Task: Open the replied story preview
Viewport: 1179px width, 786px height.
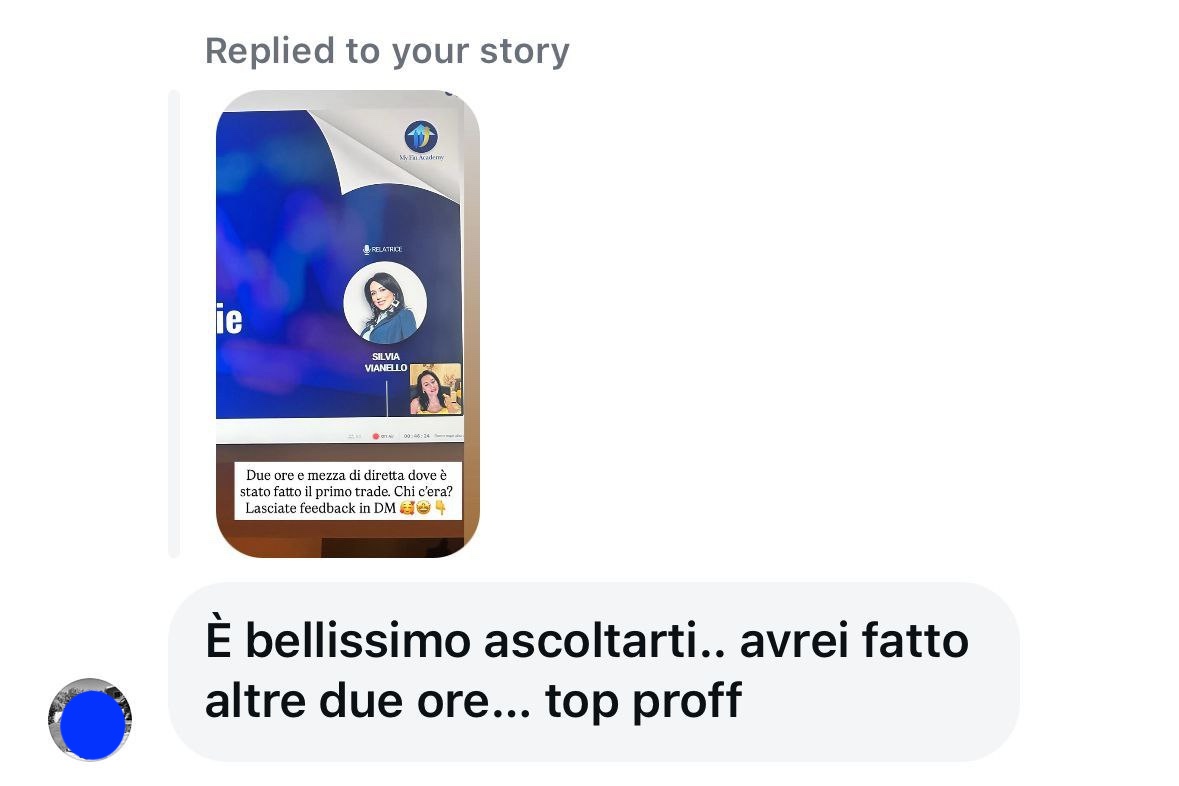Action: pos(347,323)
